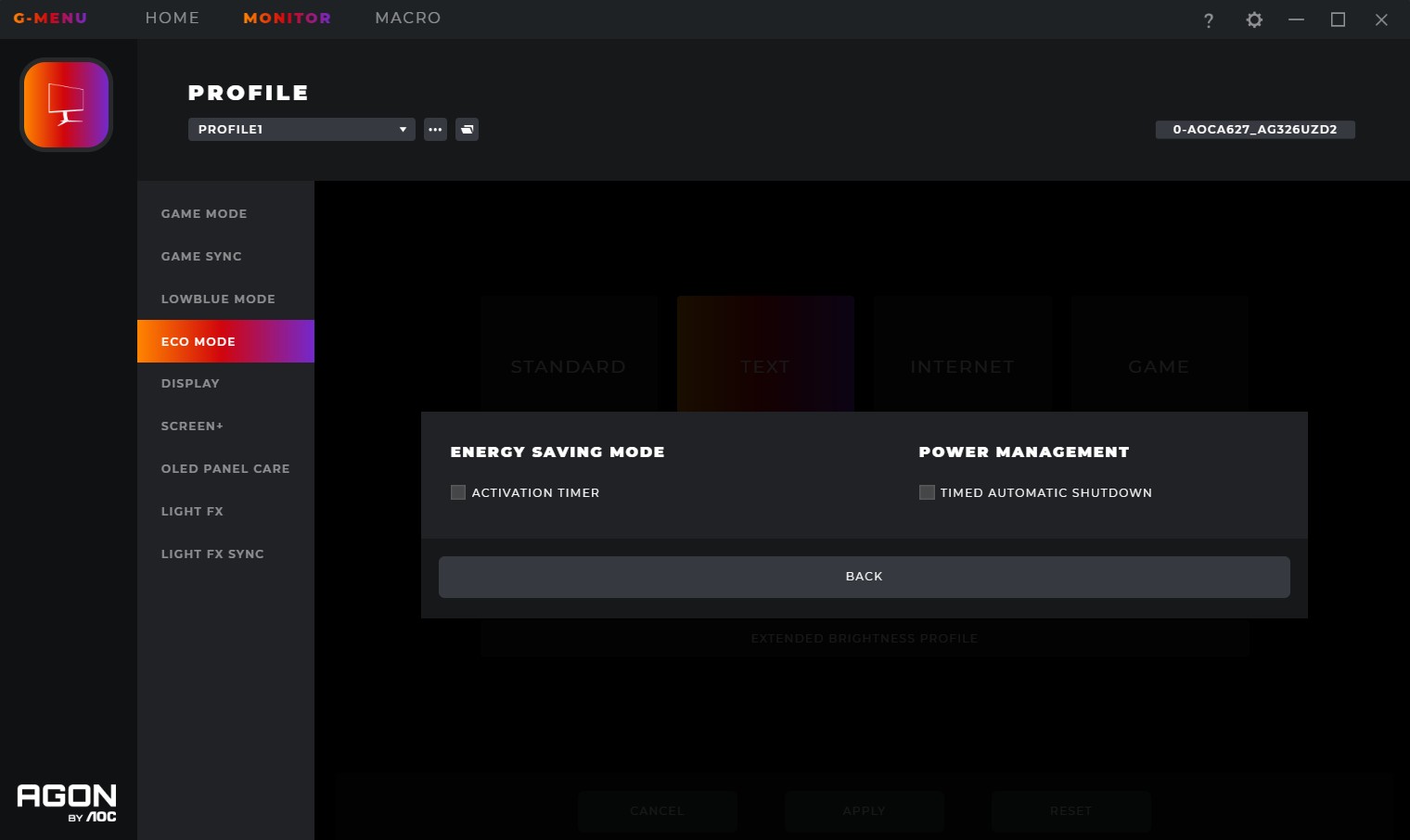Open Light FX section
The height and width of the screenshot is (840, 1410).
pos(225,511)
